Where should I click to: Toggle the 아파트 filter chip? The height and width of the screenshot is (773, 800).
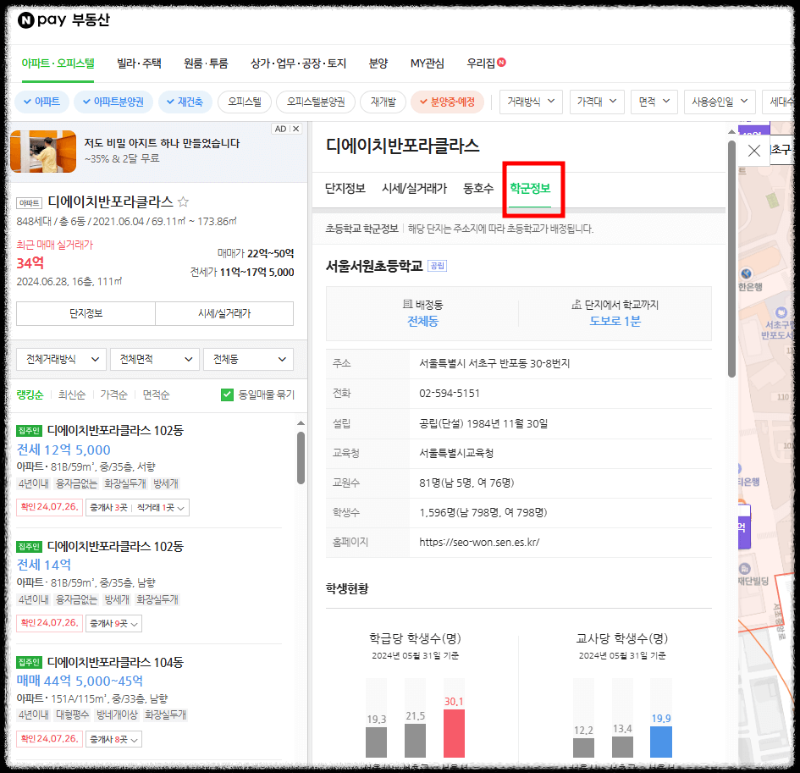42,102
